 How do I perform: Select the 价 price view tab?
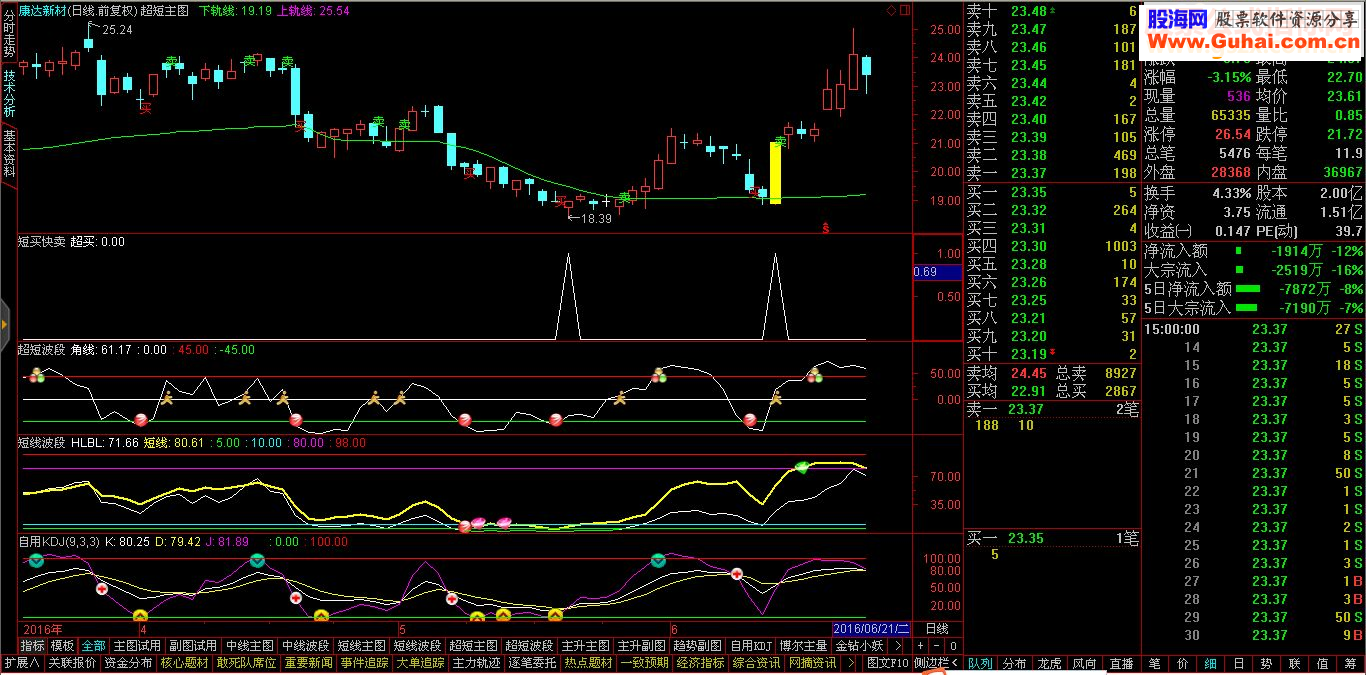point(1182,663)
